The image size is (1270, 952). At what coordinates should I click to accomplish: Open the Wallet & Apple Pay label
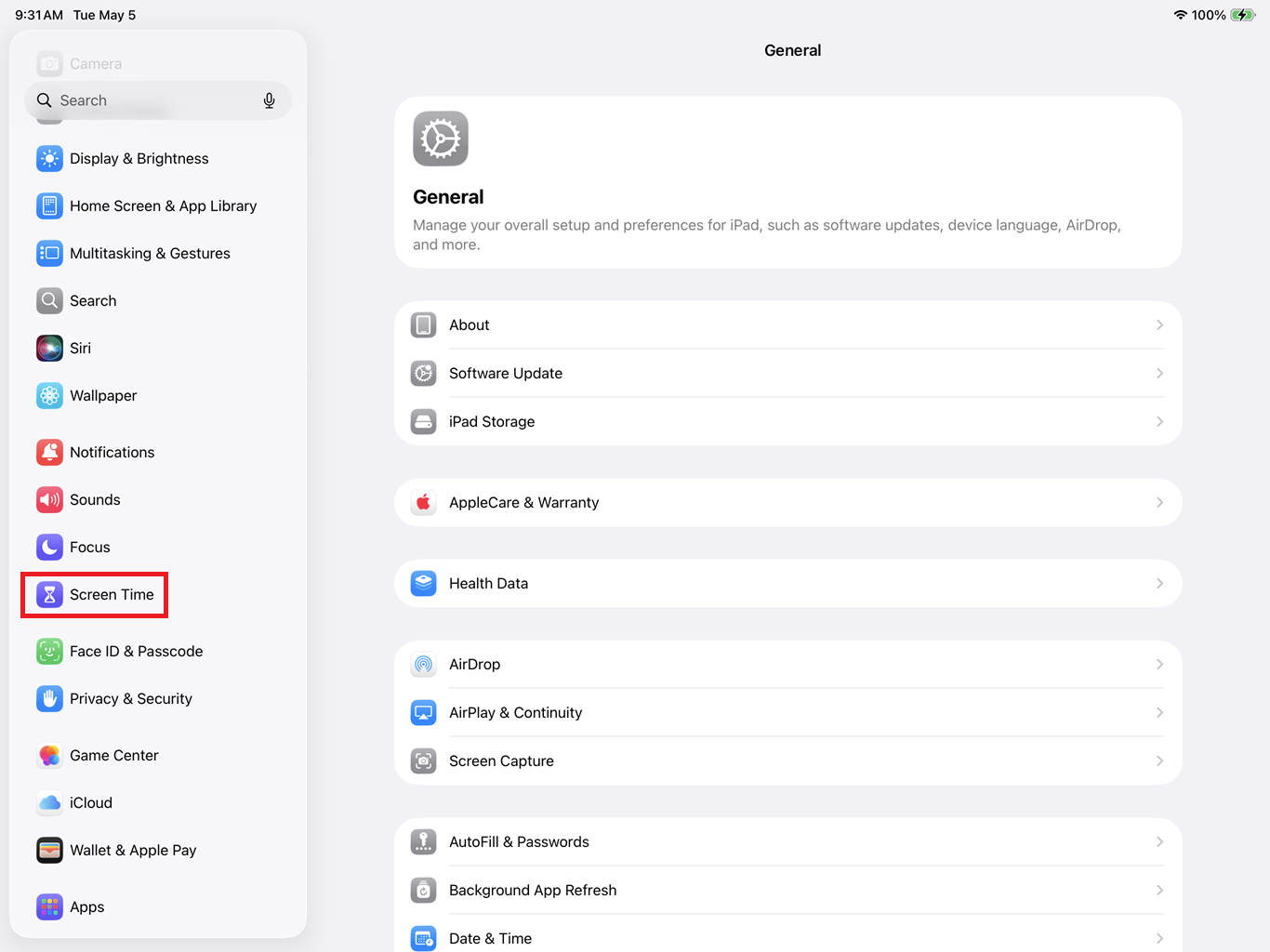[133, 851]
